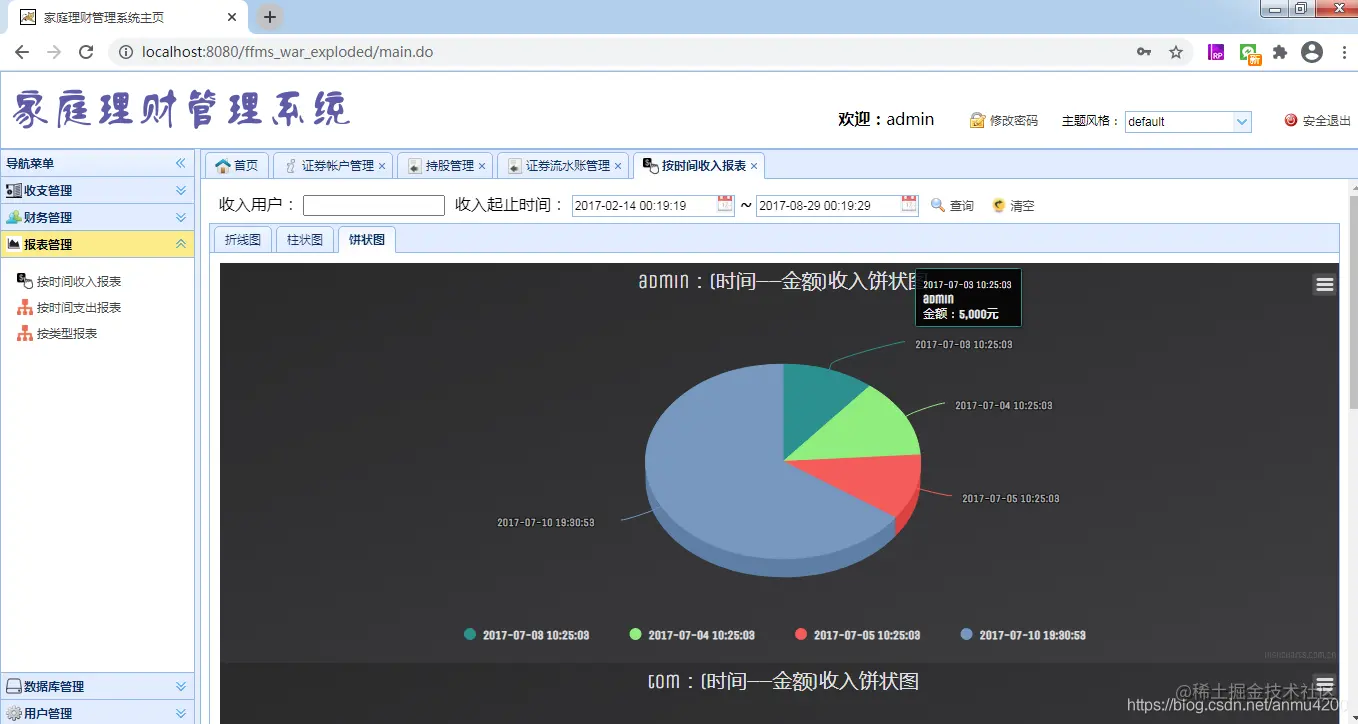
Task: Open the end date calendar picker icon
Action: click(x=909, y=204)
